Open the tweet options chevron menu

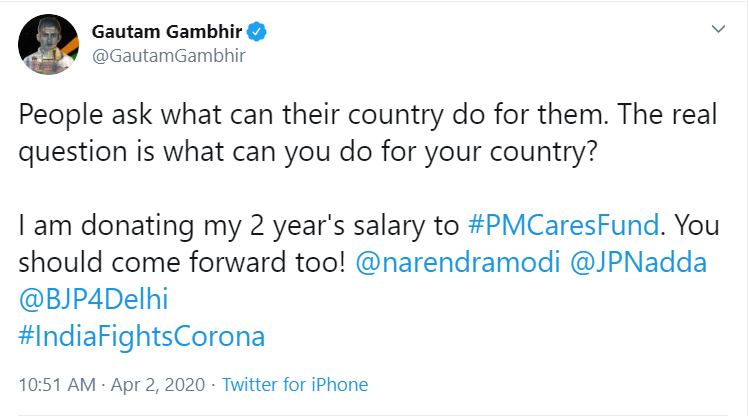click(717, 32)
